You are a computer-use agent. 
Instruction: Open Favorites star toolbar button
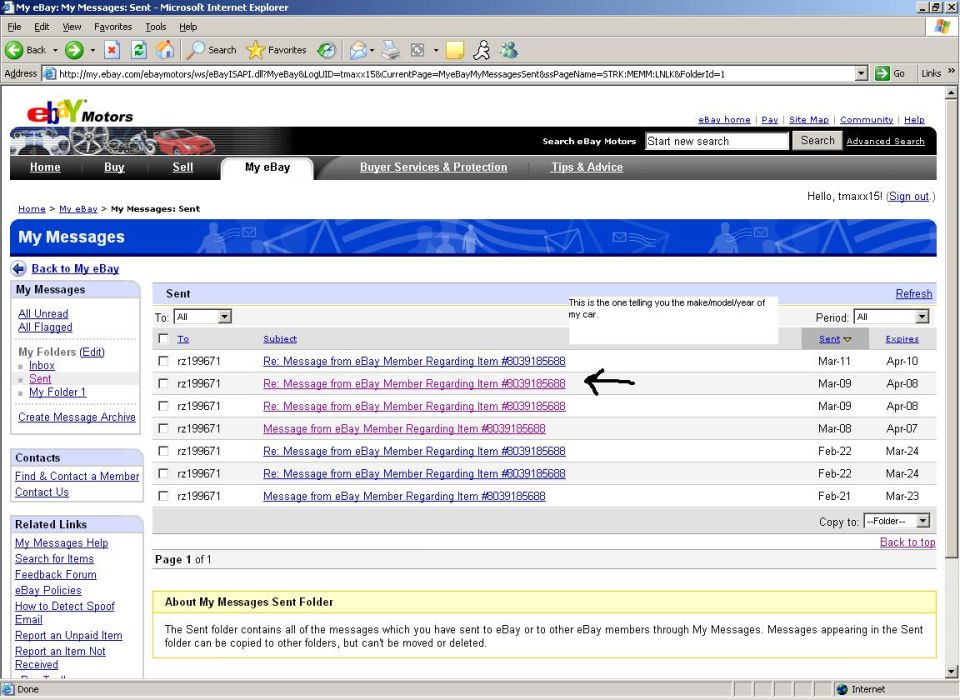[276, 50]
